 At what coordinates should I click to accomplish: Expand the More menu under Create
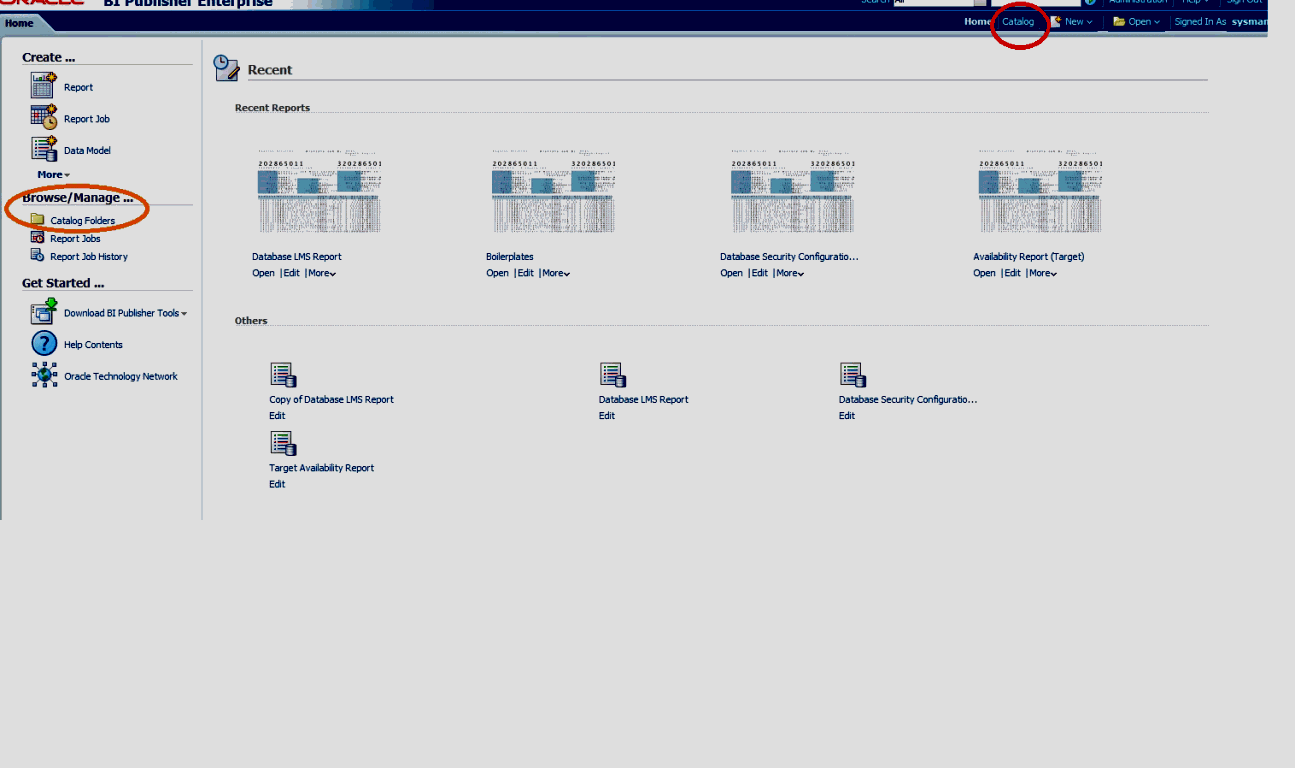click(53, 174)
